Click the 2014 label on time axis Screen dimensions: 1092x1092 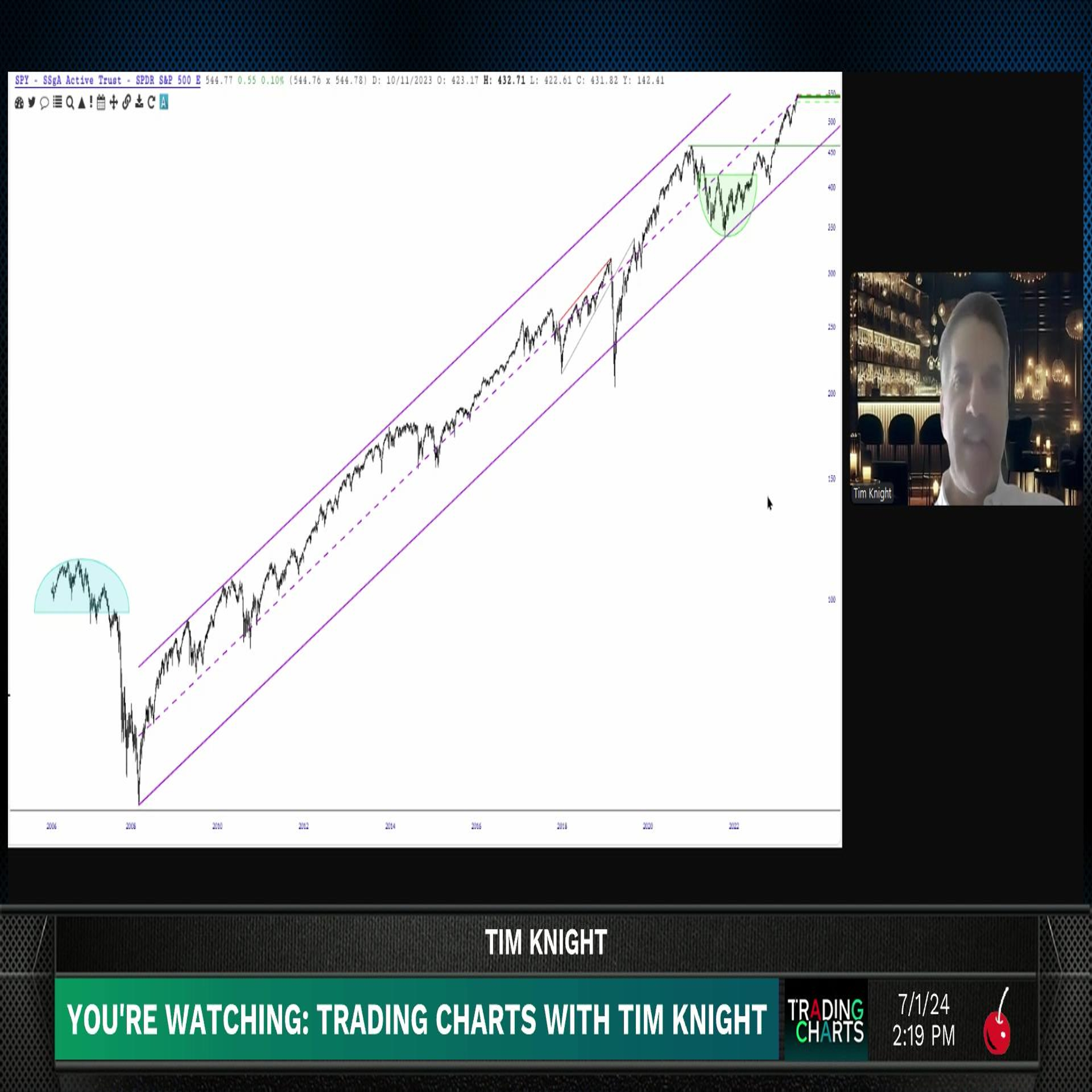click(x=390, y=826)
